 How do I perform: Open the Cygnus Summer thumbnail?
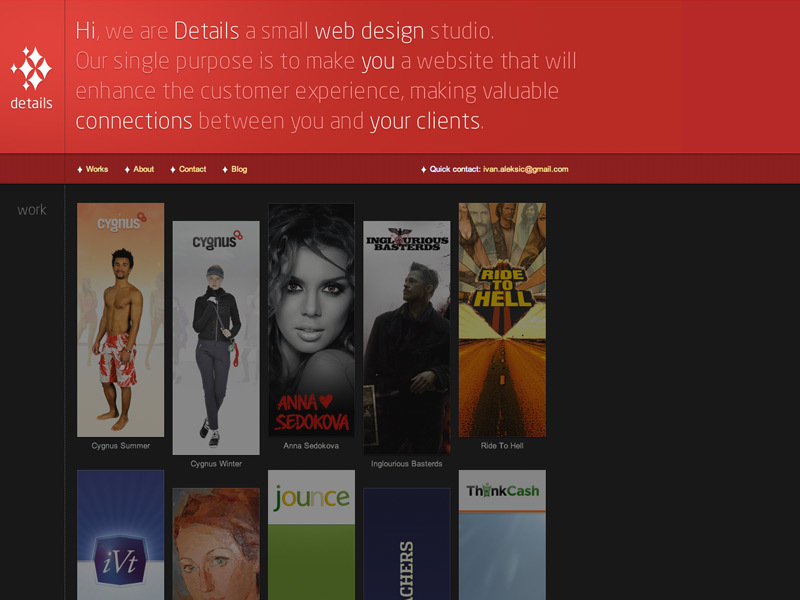[x=120, y=320]
